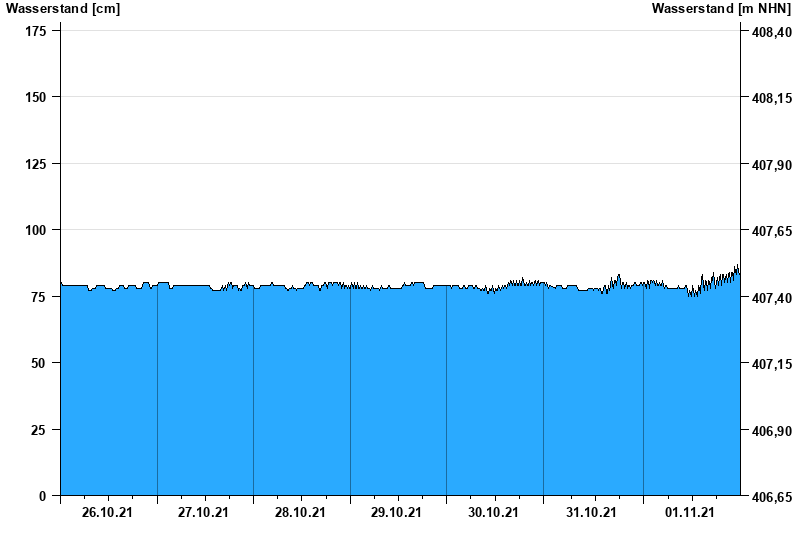Select the 175 tick on the left axis
Image resolution: width=800 pixels, height=550 pixels.
pyautogui.click(x=35, y=31)
